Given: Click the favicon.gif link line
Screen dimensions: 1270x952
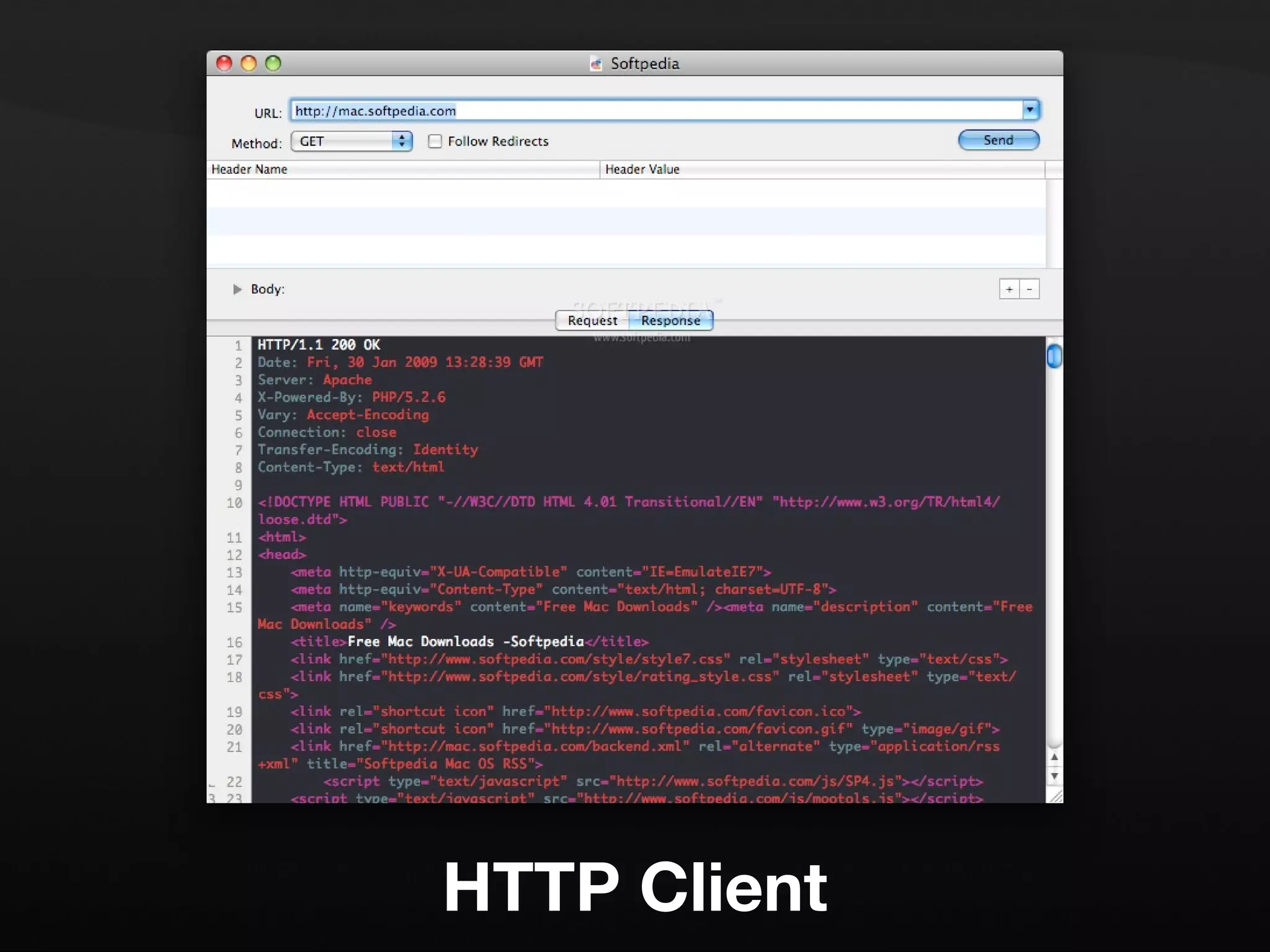Looking at the screenshot, I should click(645, 729).
